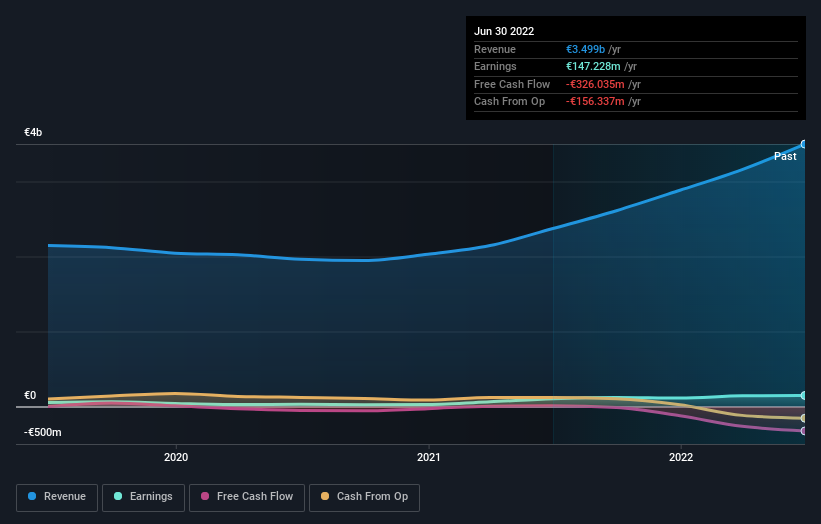Click the -€326.035m free cash flow value
Screen dimensions: 821x524
tap(595, 84)
